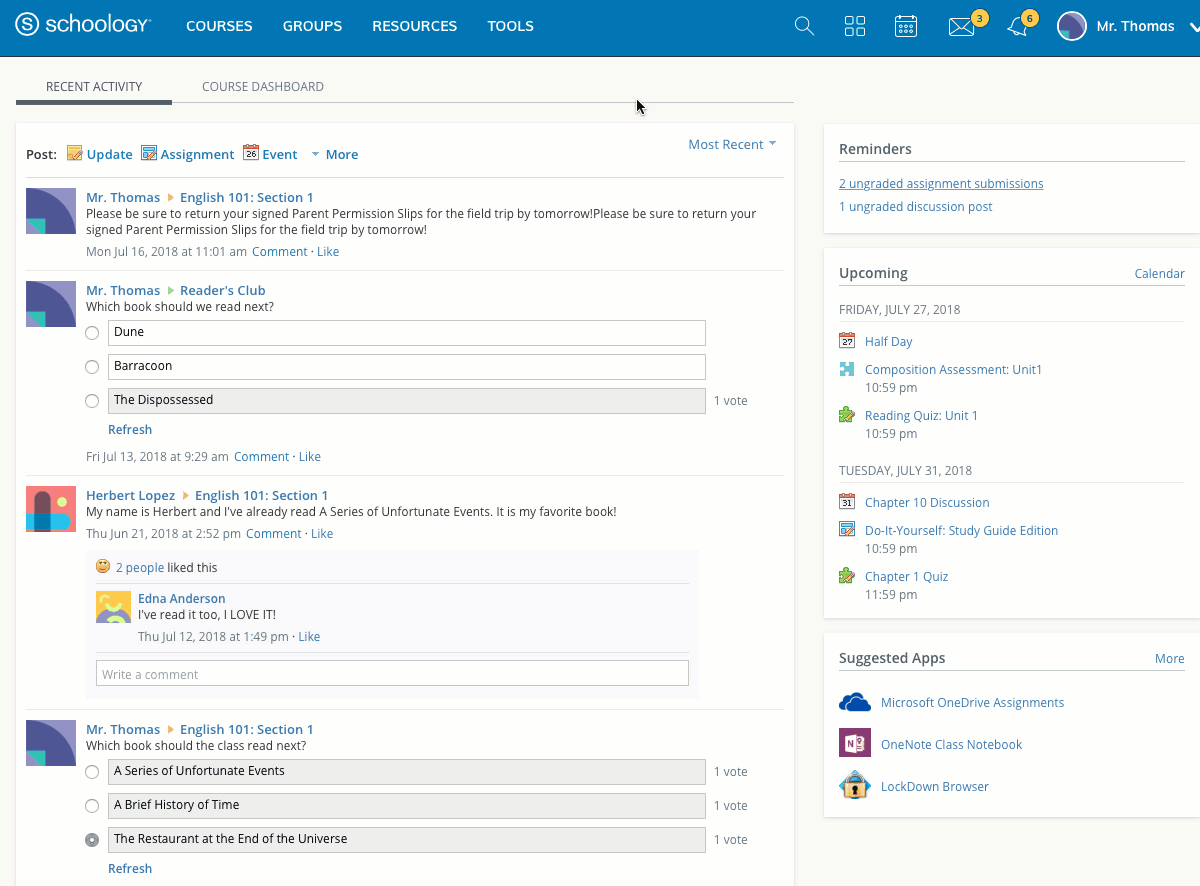This screenshot has height=886, width=1200.
Task: Click the LockDown Browser padlock icon
Action: click(x=855, y=786)
